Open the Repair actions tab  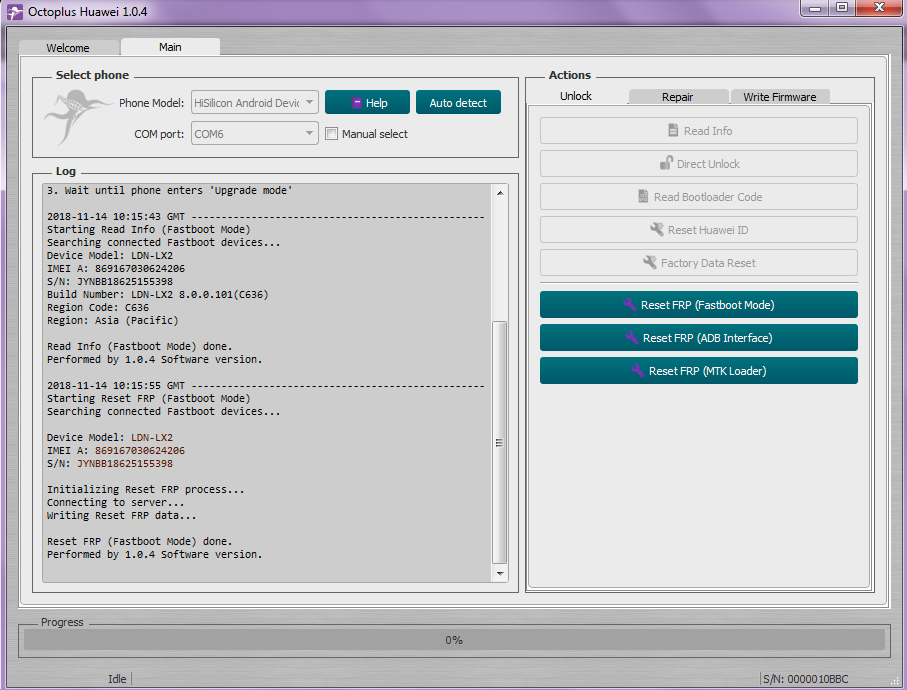coord(677,97)
